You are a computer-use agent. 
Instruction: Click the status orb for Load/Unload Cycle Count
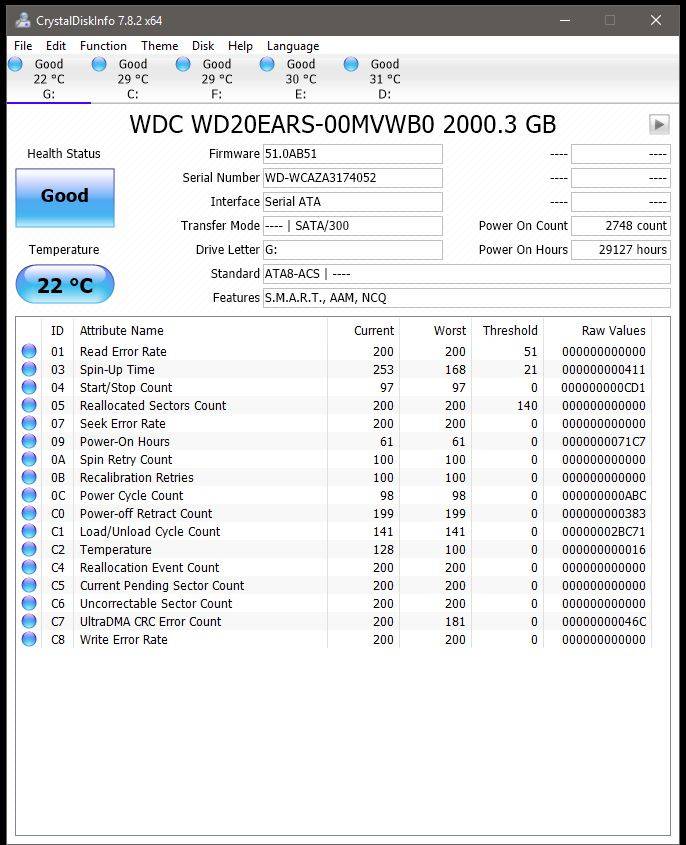[x=29, y=531]
